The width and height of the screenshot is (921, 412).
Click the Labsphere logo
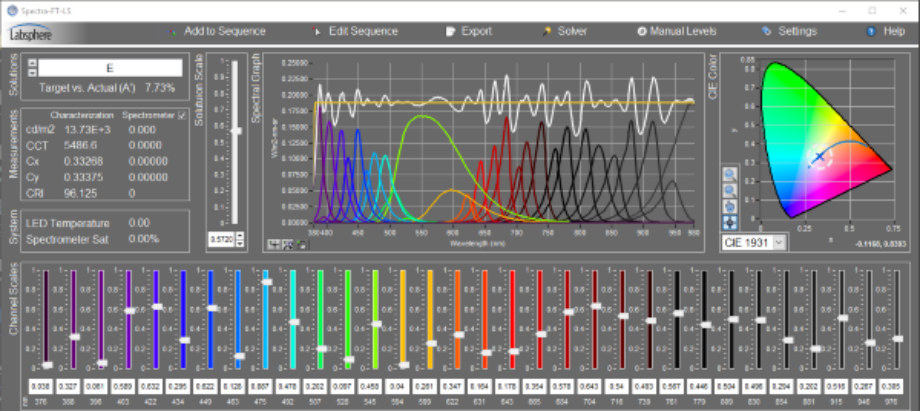pyautogui.click(x=31, y=36)
